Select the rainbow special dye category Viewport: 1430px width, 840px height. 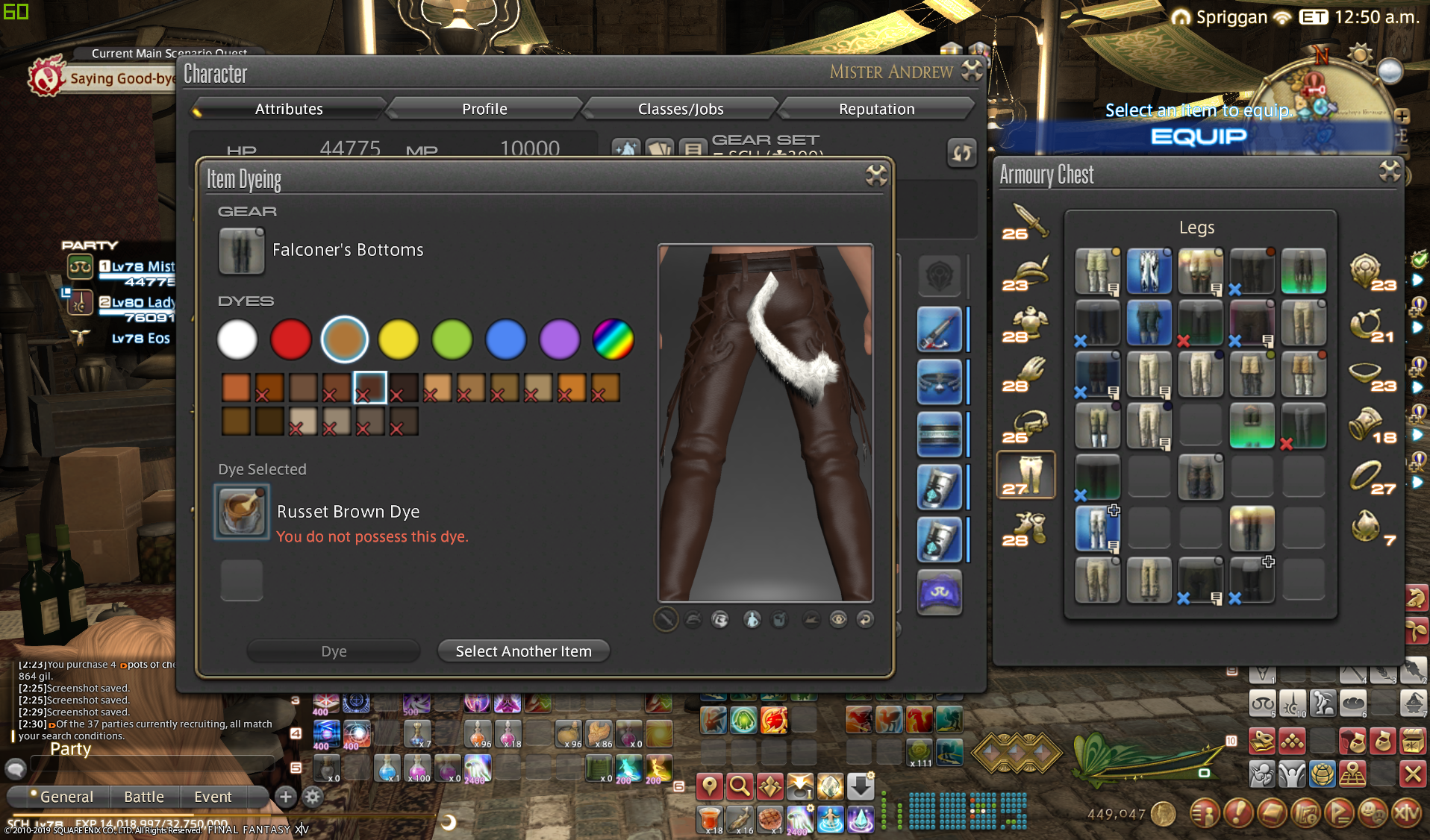(x=613, y=339)
